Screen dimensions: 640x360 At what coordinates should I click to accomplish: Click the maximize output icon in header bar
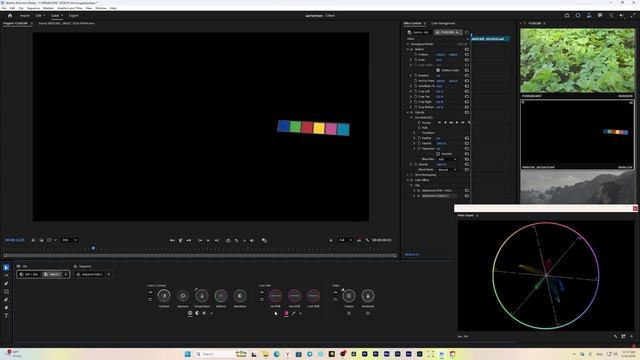pos(633,16)
